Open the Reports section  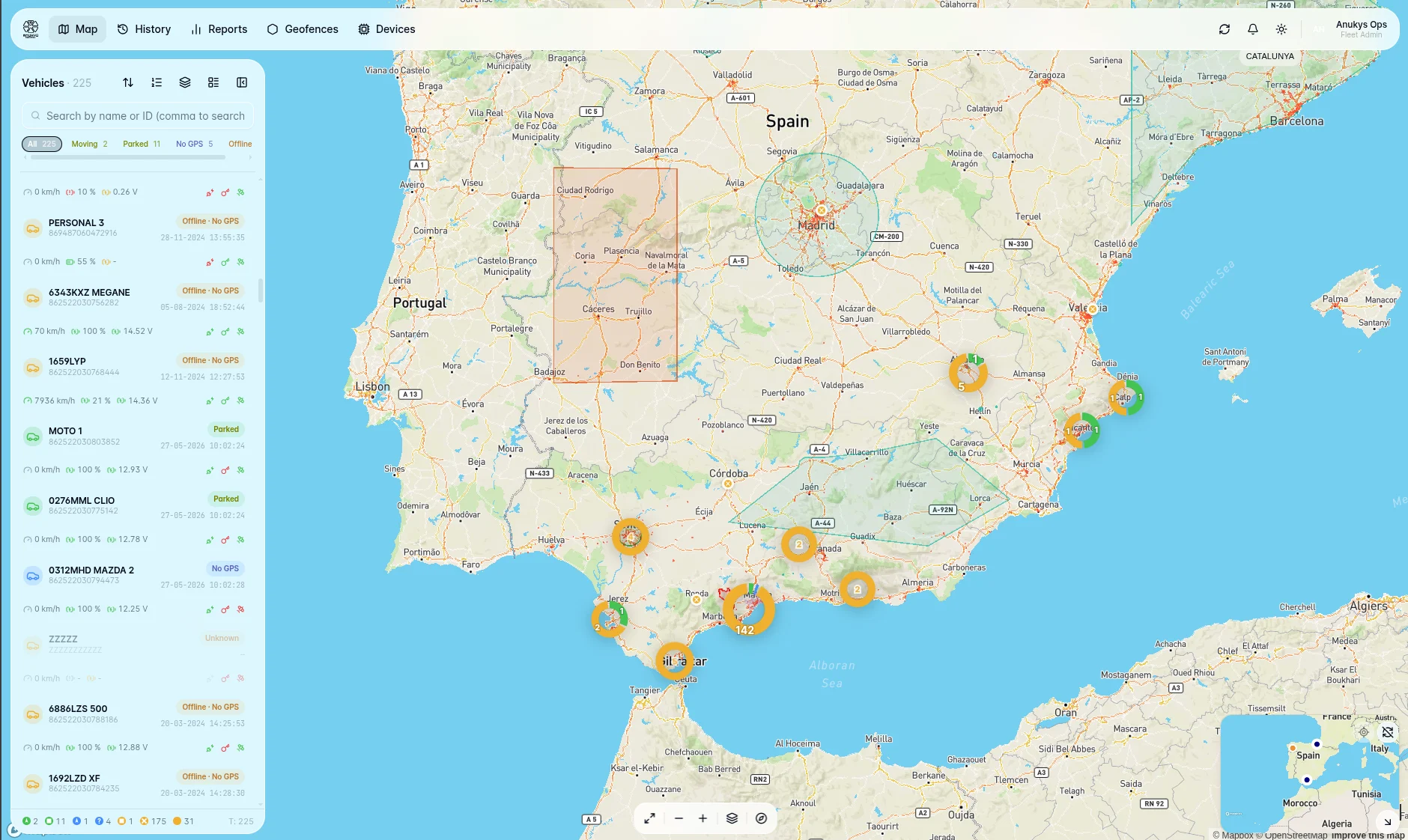tap(219, 29)
